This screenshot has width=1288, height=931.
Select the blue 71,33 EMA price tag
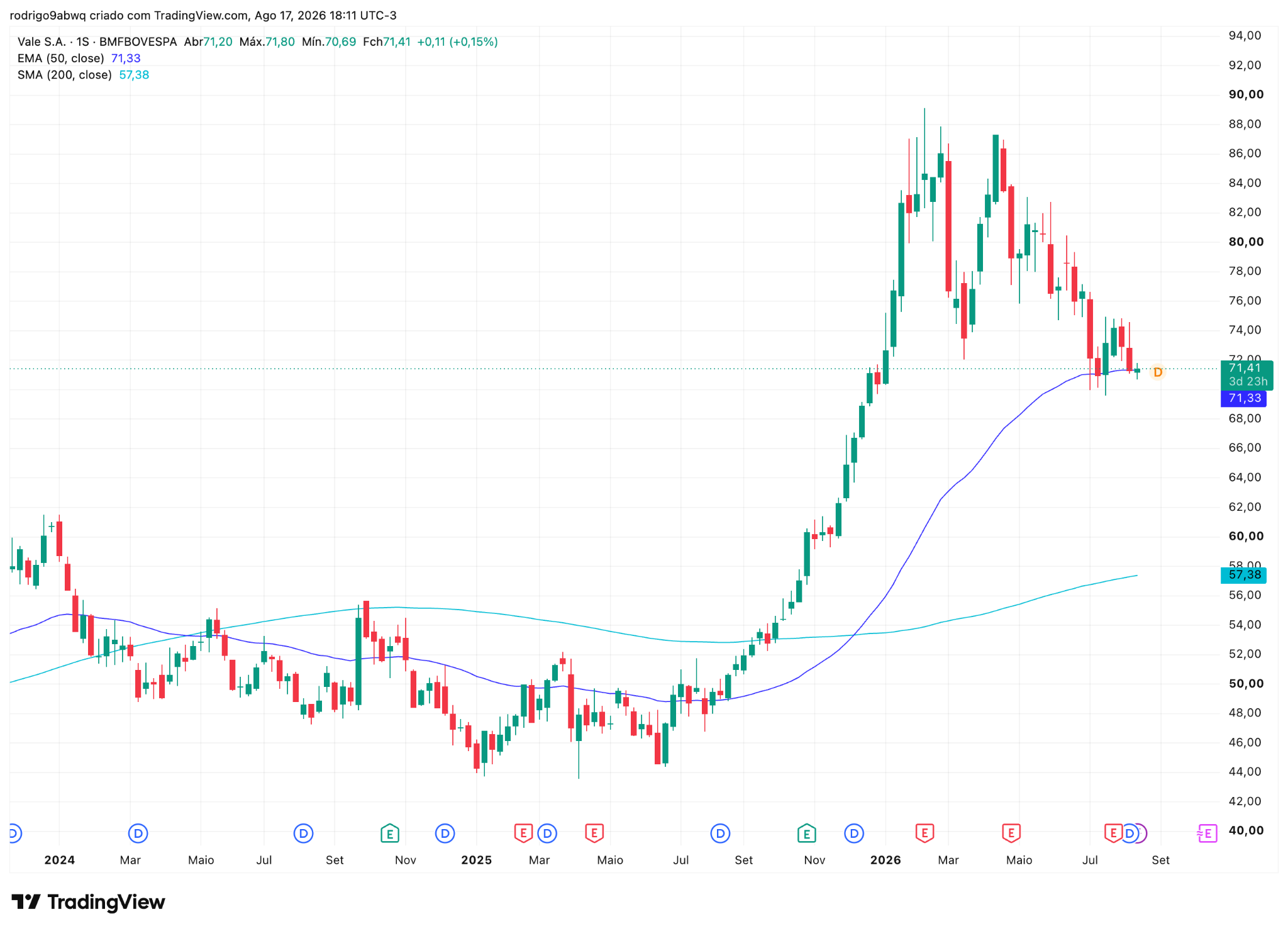(x=1244, y=398)
